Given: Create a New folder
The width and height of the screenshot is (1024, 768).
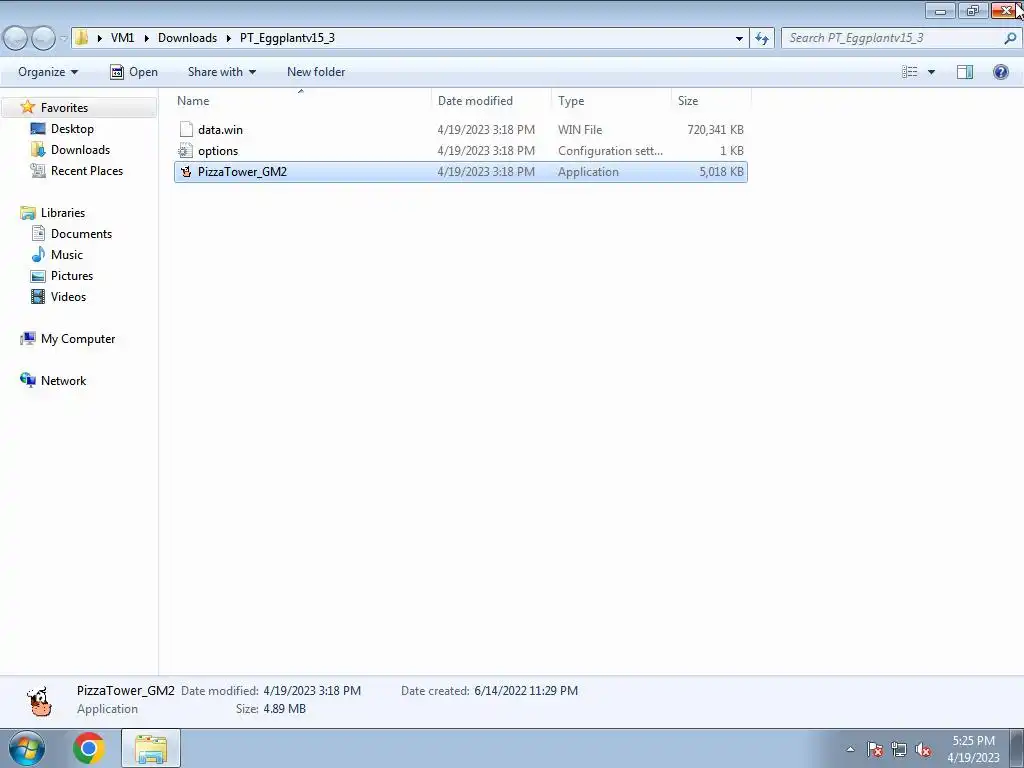Looking at the screenshot, I should point(316,72).
